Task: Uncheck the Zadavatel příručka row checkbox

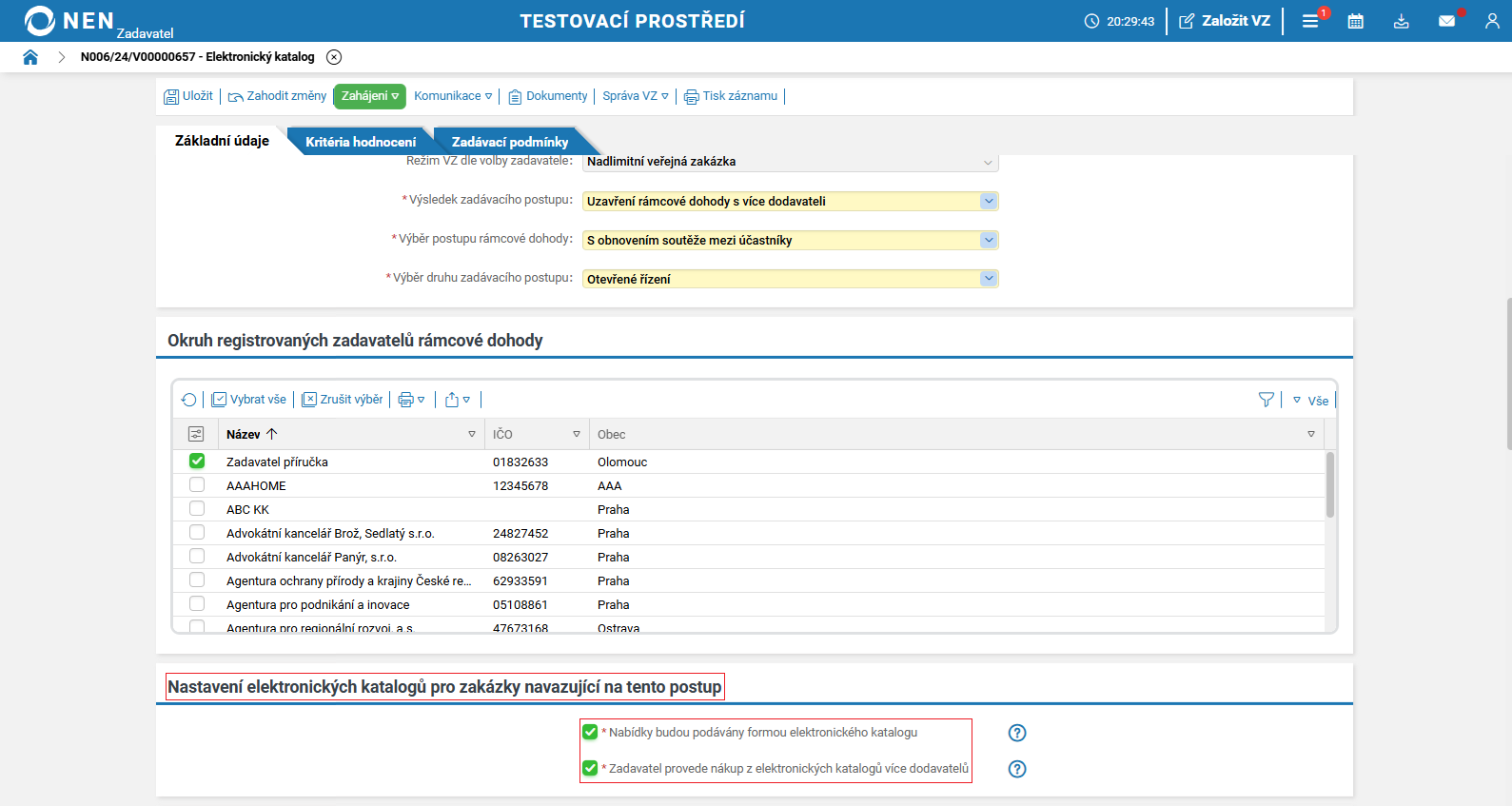Action: pos(197,462)
